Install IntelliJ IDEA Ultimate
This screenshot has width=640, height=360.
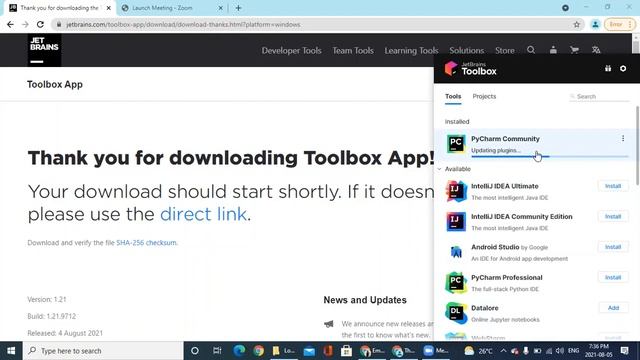(613, 186)
